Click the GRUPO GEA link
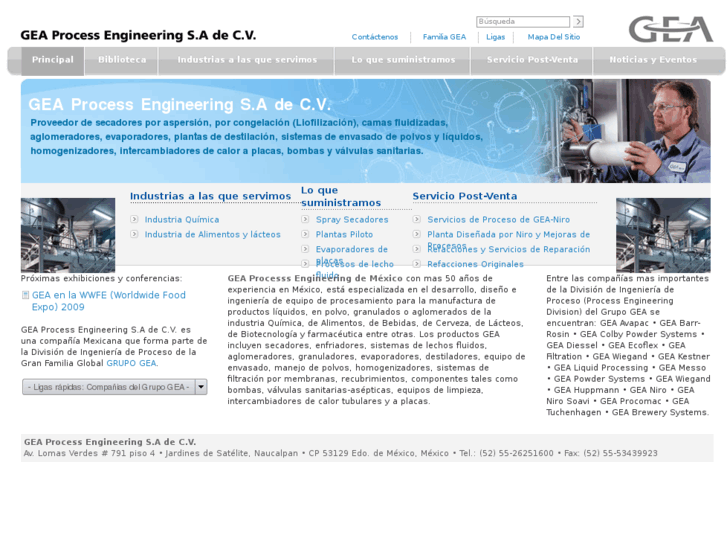727x545 pixels. [x=132, y=363]
